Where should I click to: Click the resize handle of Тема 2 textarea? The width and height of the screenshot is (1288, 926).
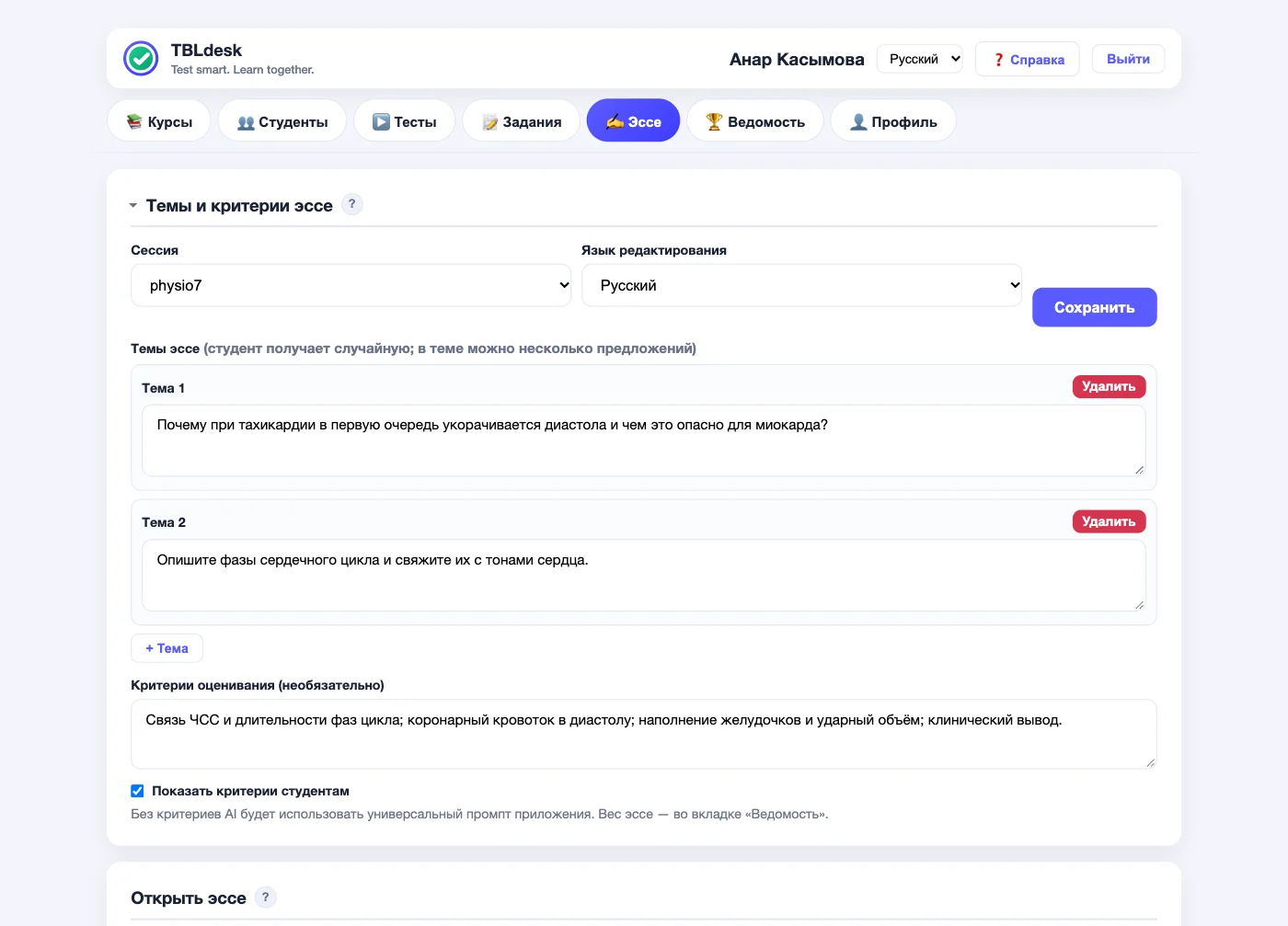tap(1139, 604)
